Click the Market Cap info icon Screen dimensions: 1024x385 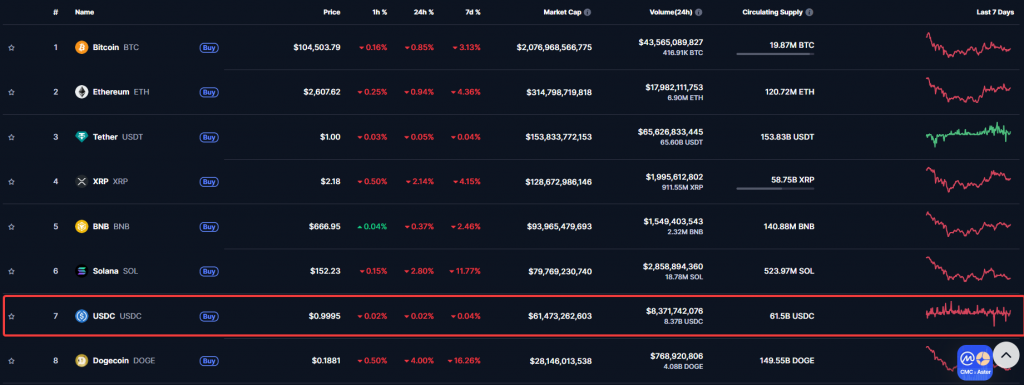pyautogui.click(x=588, y=12)
